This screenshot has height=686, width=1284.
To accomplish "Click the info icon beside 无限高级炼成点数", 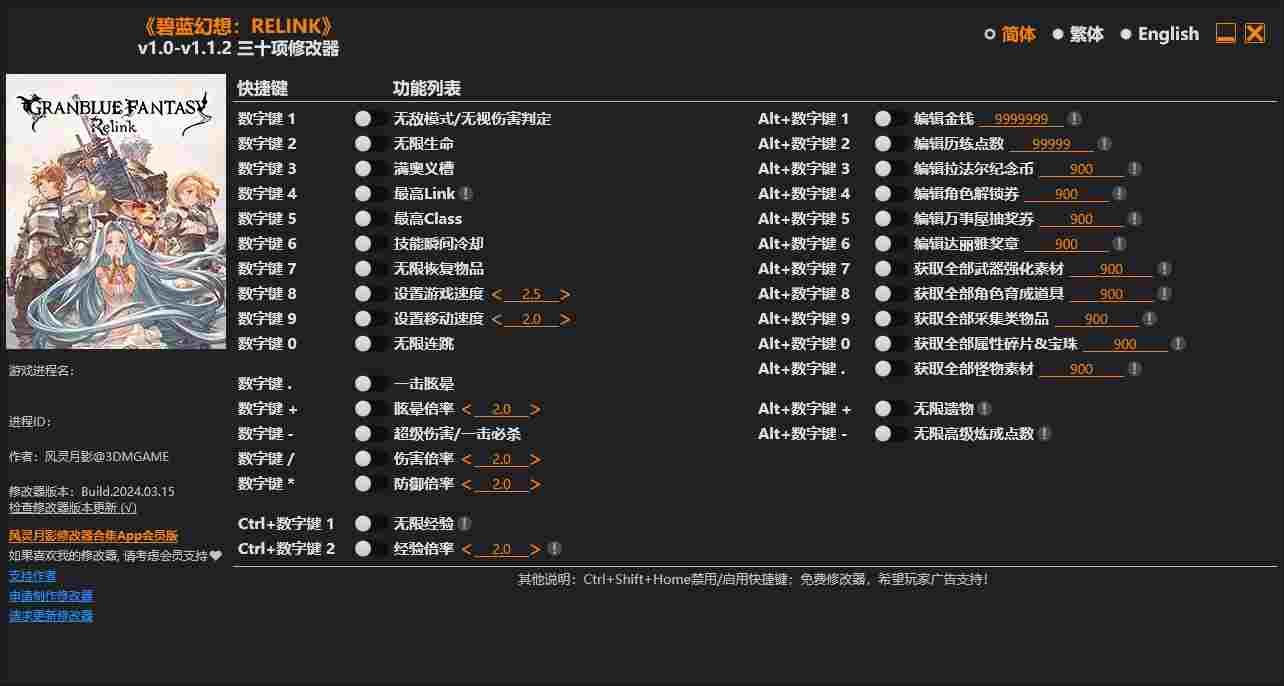I will pos(1044,434).
